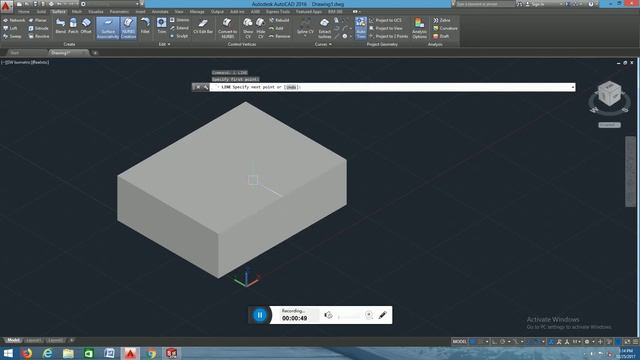
Task: Click Show CV
Action: (x=248, y=28)
